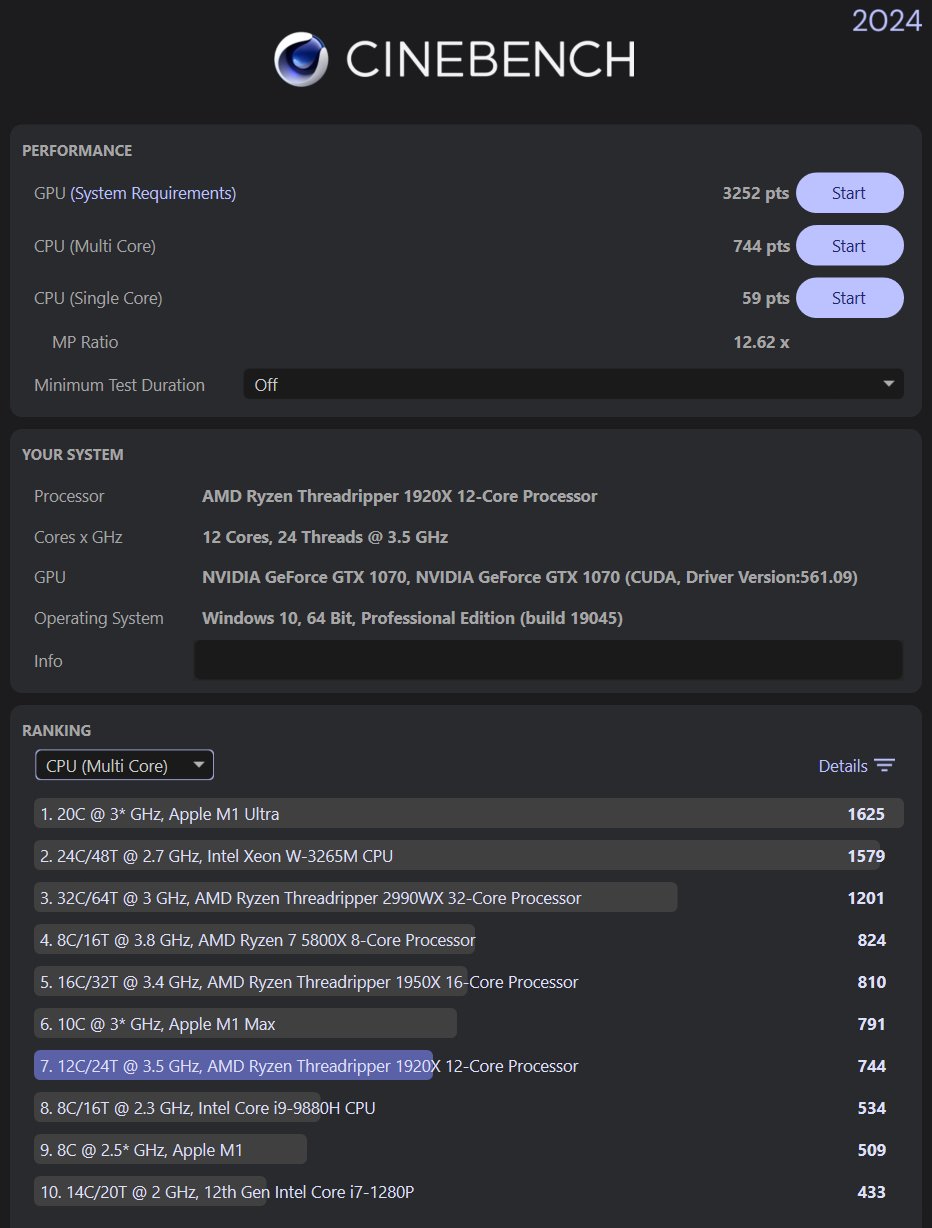
Task: Select the highlighted Threadripper 1920X ranking row
Action: pyautogui.click(x=468, y=1065)
